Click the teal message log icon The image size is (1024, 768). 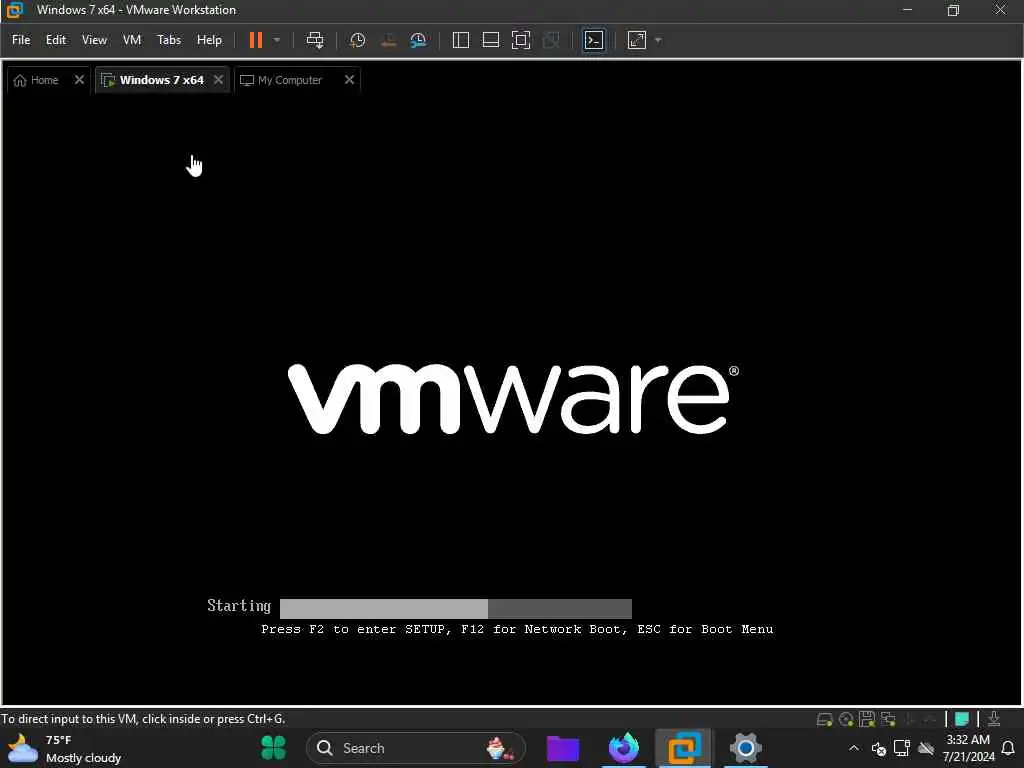pyautogui.click(x=962, y=719)
